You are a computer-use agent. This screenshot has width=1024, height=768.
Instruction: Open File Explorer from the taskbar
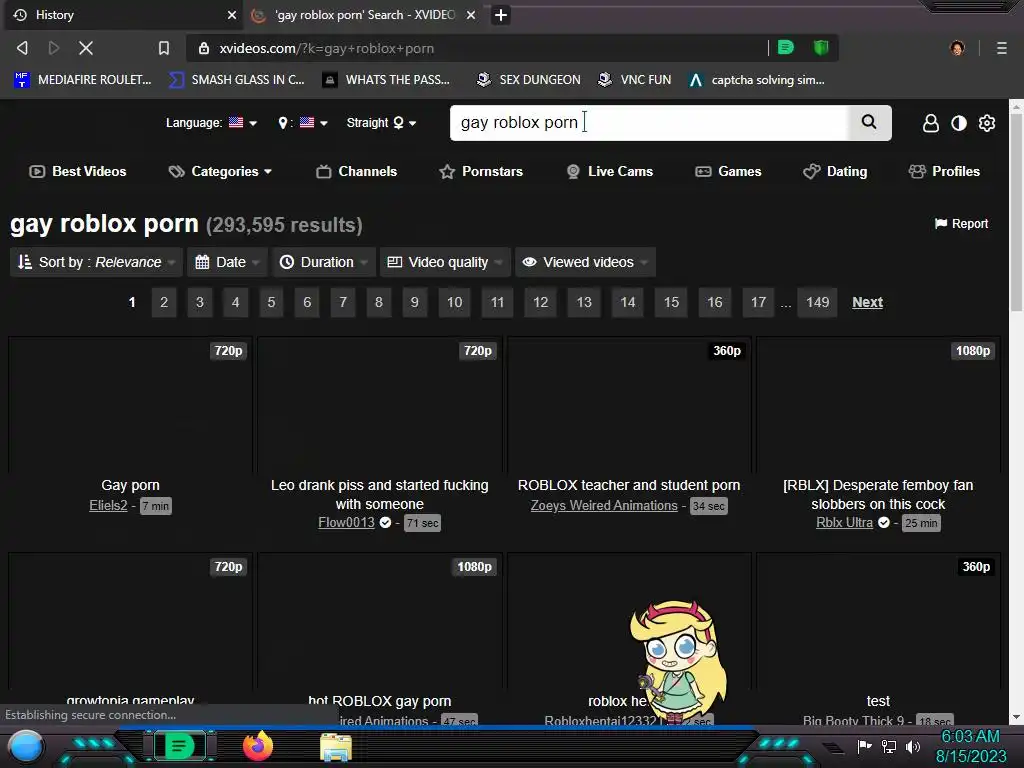[336, 748]
